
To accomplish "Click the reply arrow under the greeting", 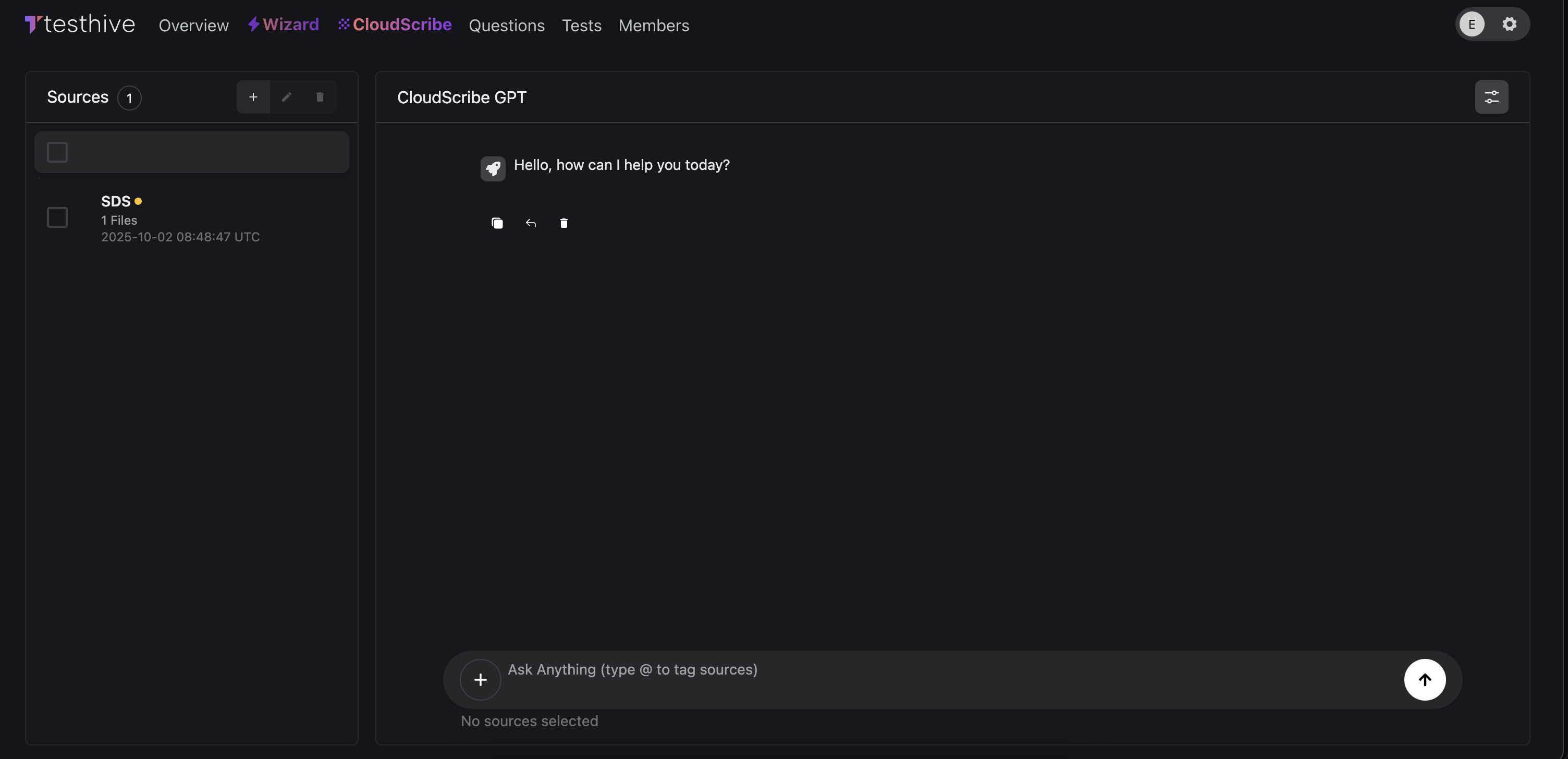I will pyautogui.click(x=531, y=224).
